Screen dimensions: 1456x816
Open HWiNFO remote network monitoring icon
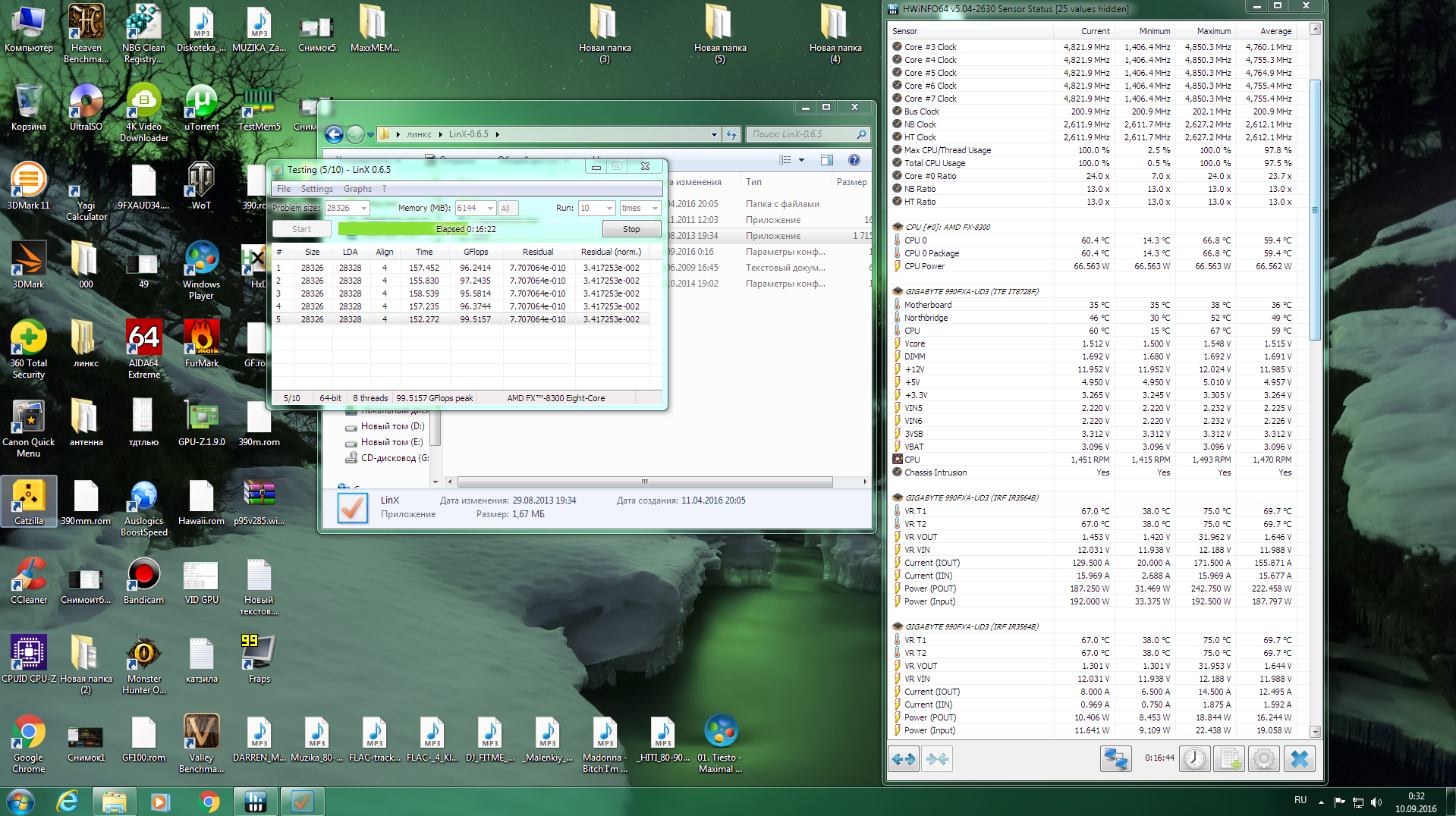coord(1116,758)
